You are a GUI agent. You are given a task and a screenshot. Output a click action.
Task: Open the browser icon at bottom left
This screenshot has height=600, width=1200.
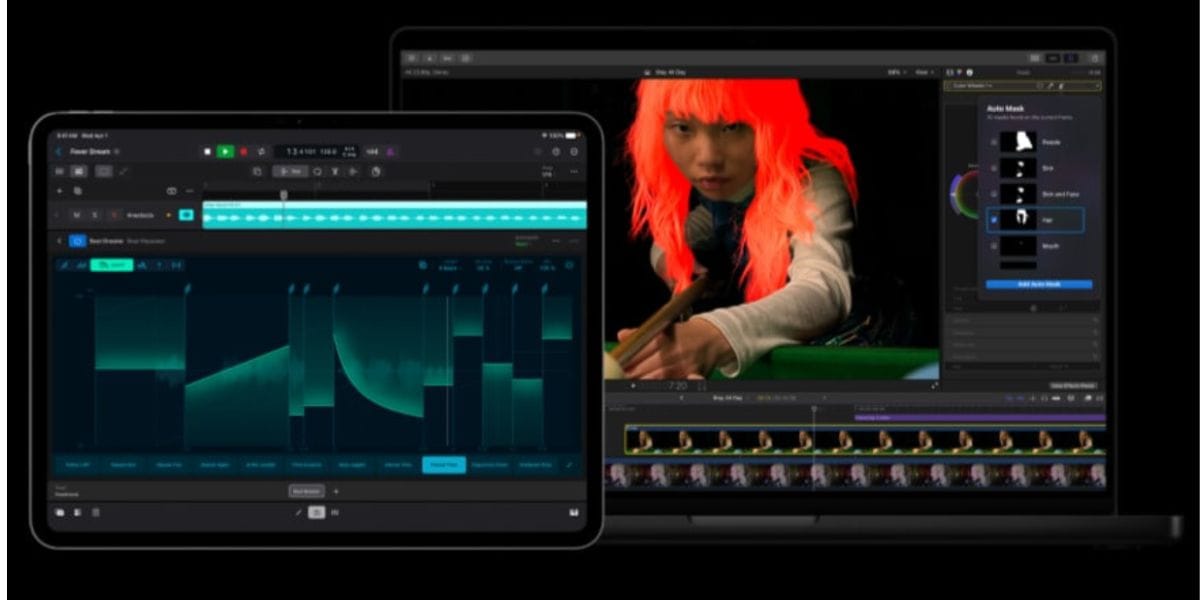(x=59, y=512)
